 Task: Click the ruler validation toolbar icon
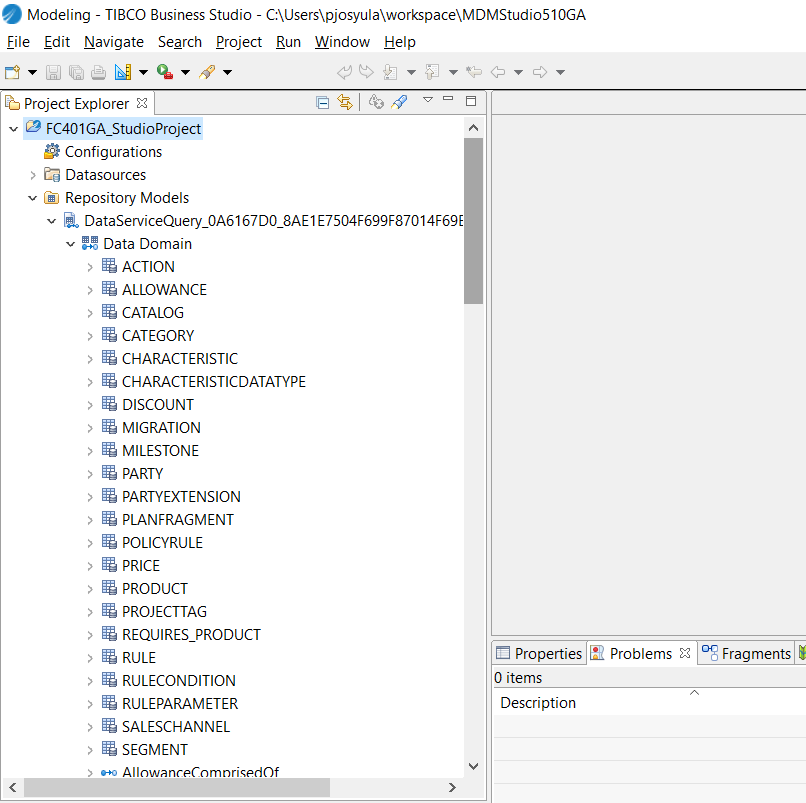point(123,72)
